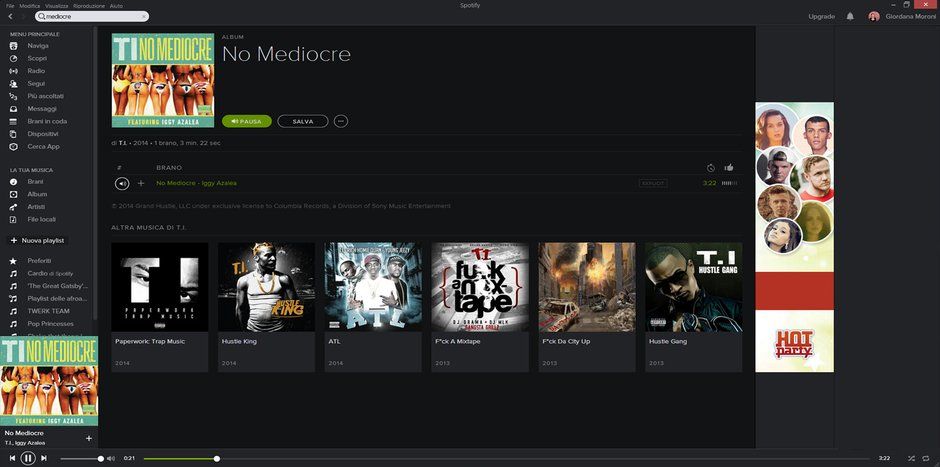The height and width of the screenshot is (467, 940).
Task: Open the Brani songs icon under La tua musica
Action: [13, 182]
